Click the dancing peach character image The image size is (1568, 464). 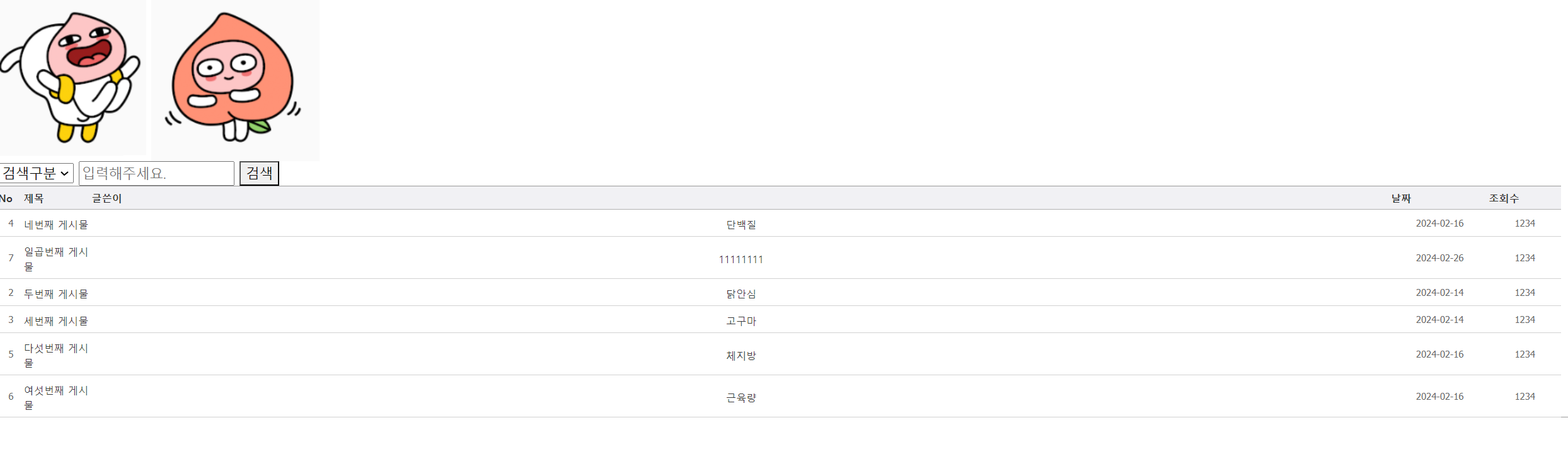(235, 79)
